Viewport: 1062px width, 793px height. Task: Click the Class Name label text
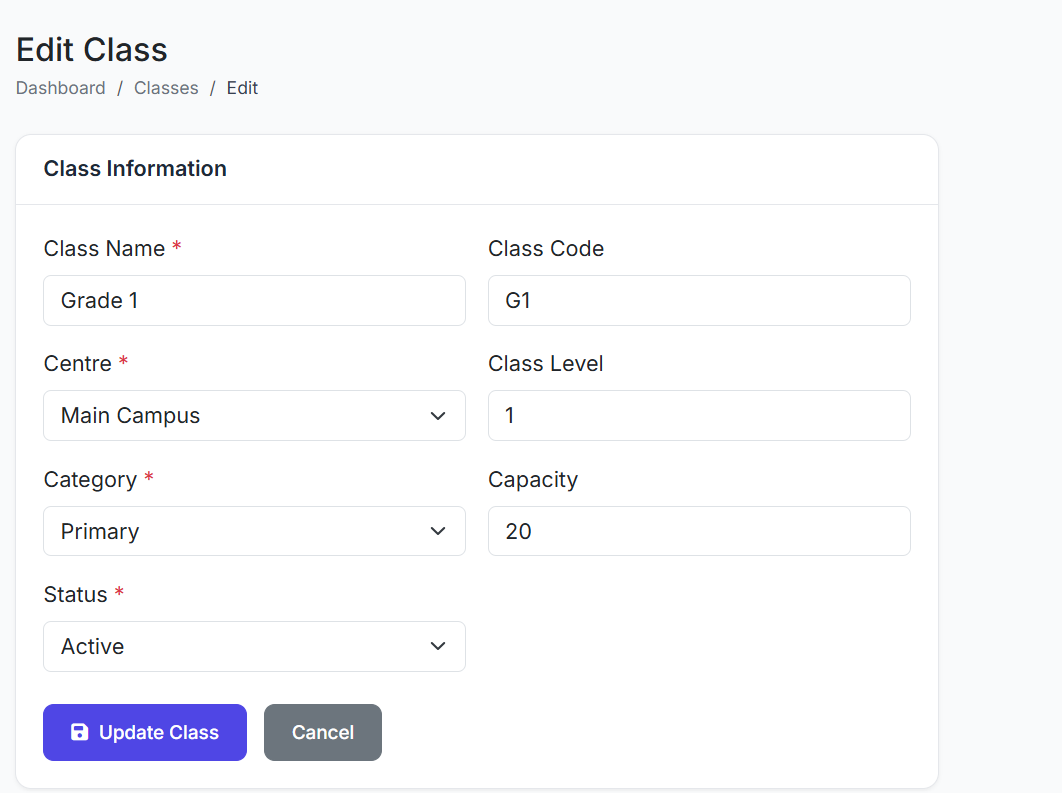pos(104,249)
